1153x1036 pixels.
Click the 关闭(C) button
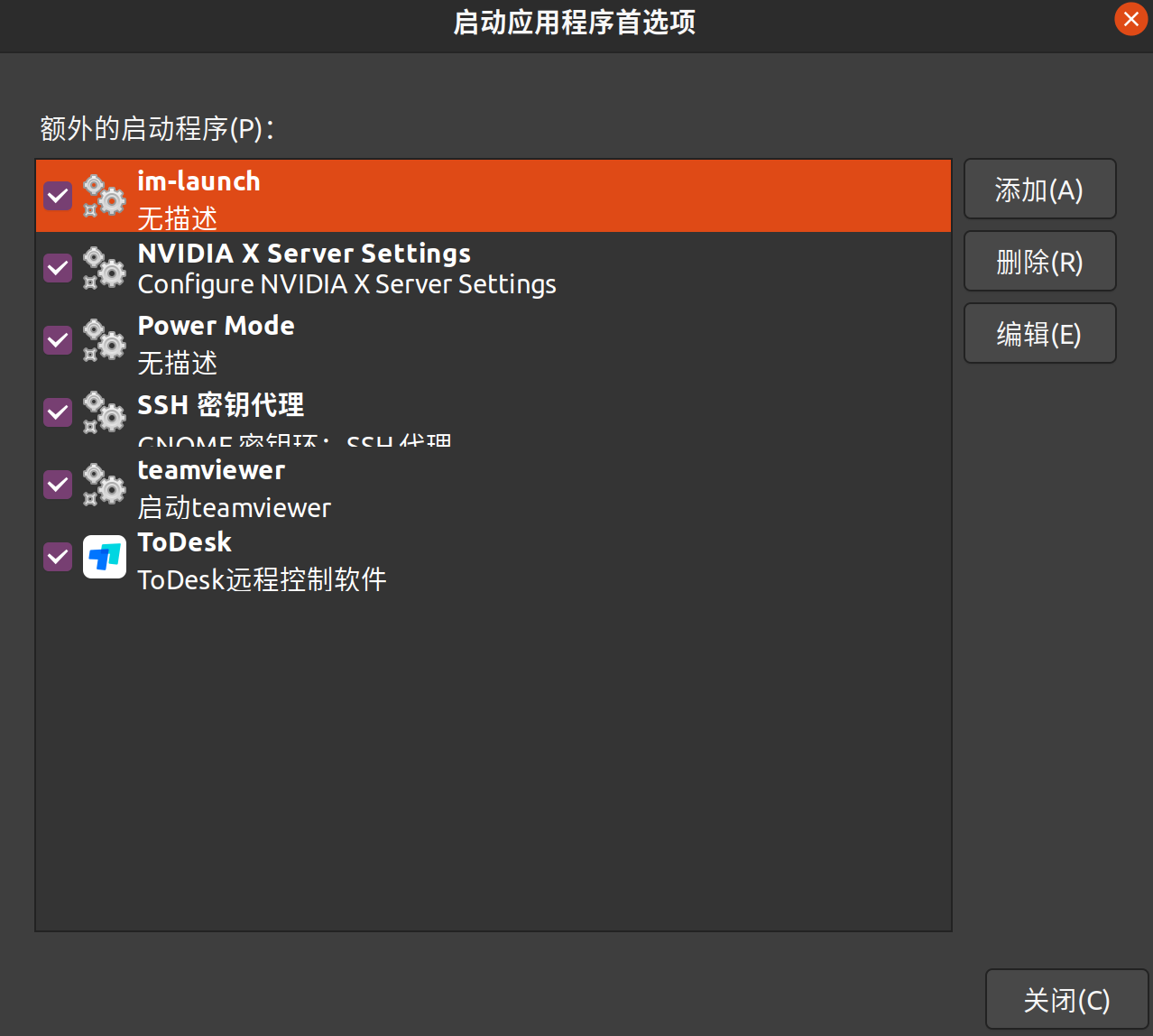point(1066,1000)
